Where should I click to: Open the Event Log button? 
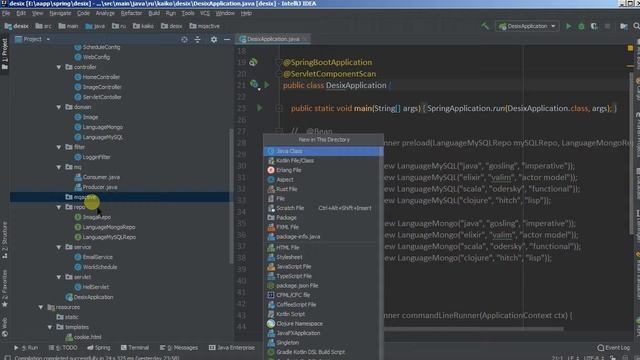614,348
